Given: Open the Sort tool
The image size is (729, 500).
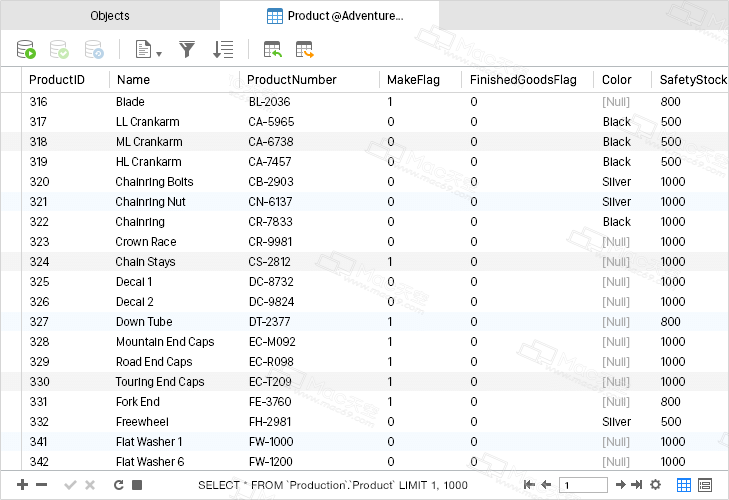Looking at the screenshot, I should coord(223,49).
